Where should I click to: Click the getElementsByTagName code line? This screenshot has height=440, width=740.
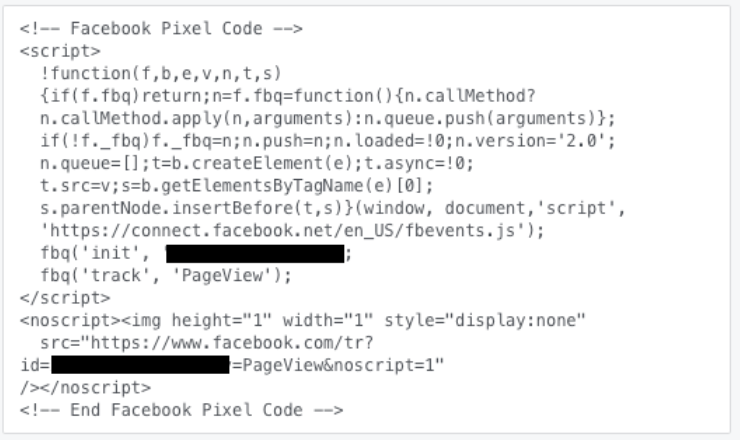click(236, 186)
